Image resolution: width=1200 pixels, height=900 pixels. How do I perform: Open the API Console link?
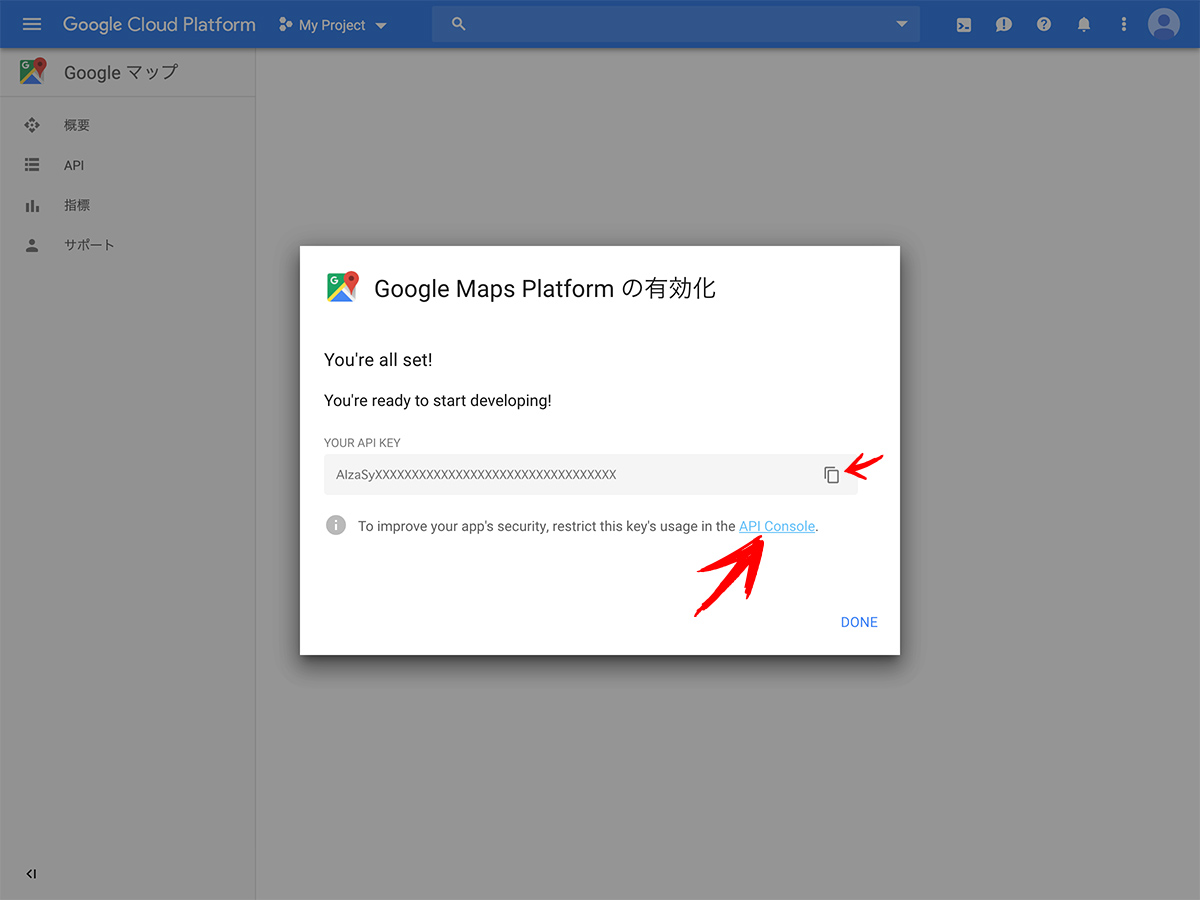[776, 525]
